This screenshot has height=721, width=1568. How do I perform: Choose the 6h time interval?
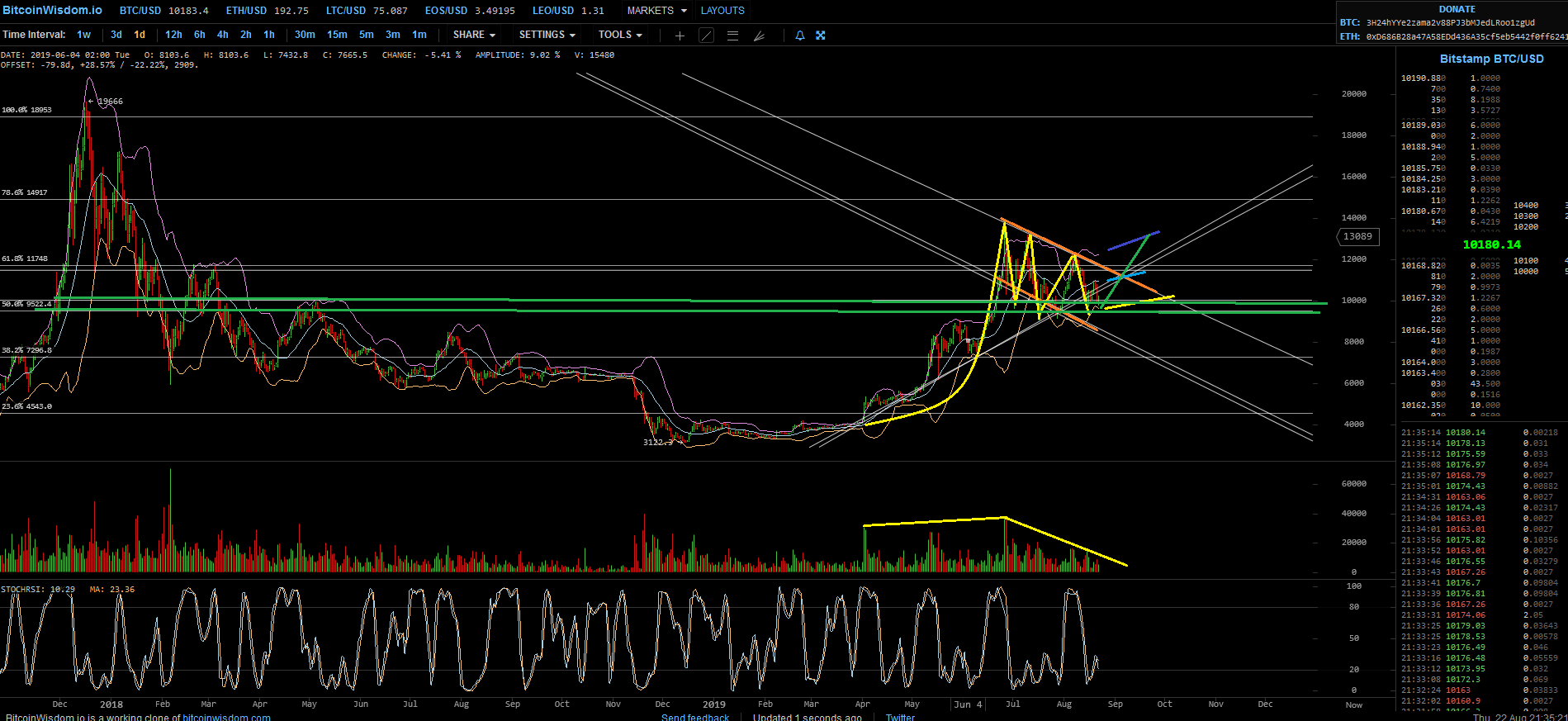point(200,35)
